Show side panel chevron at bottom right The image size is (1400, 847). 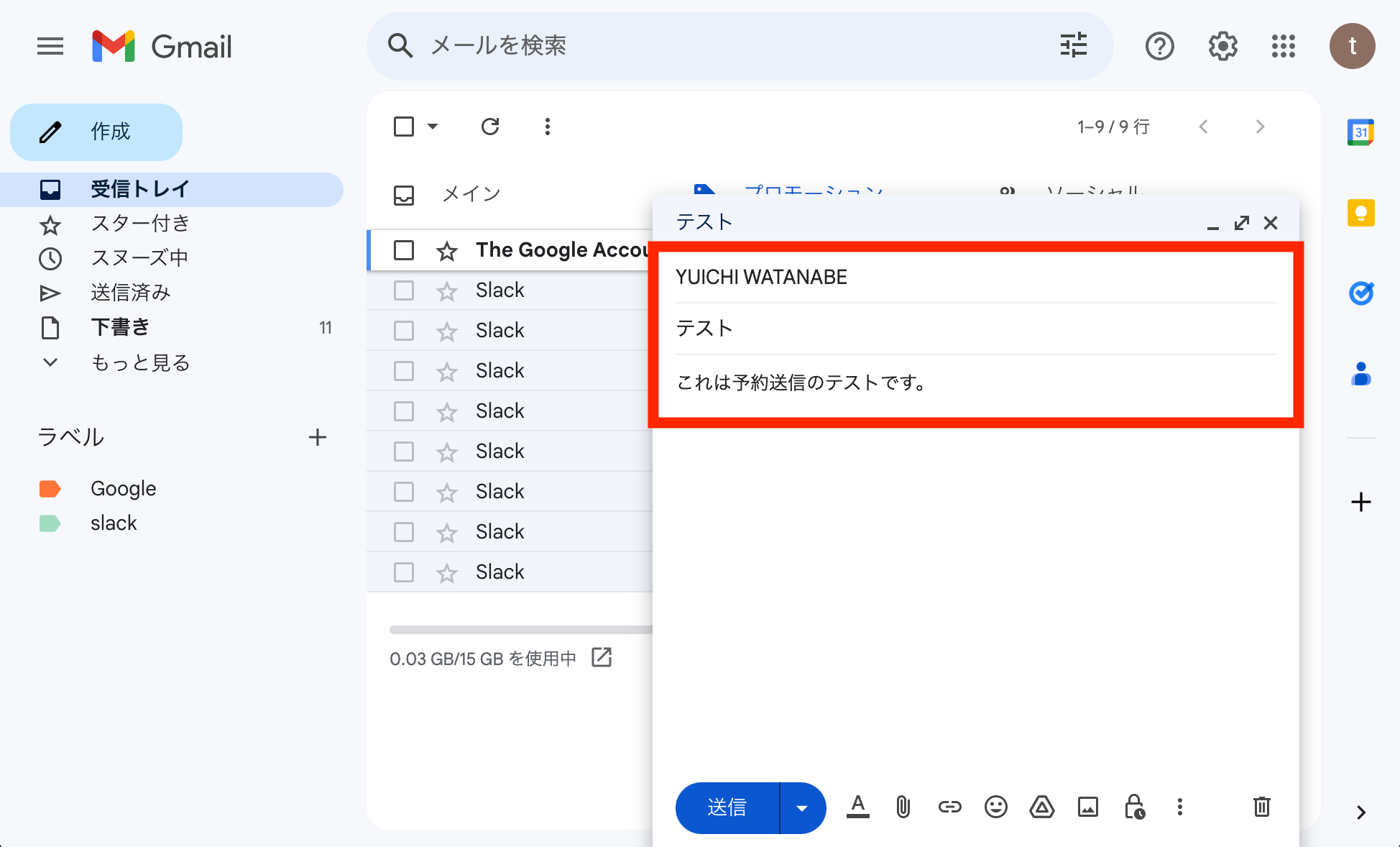[1360, 812]
